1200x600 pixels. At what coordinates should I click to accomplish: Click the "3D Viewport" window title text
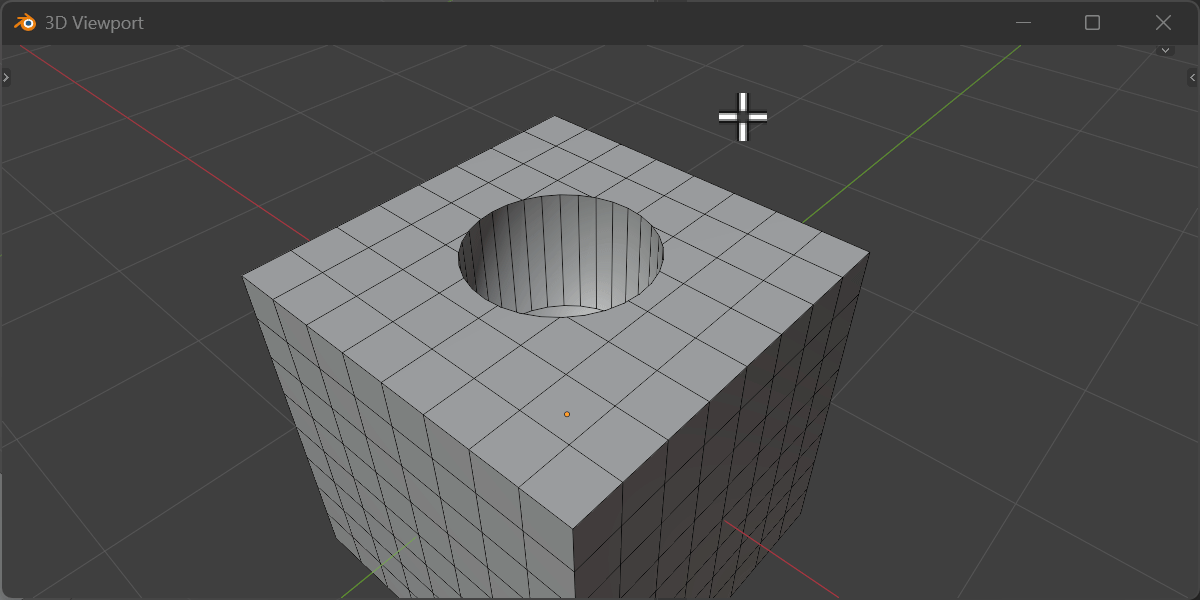(94, 23)
